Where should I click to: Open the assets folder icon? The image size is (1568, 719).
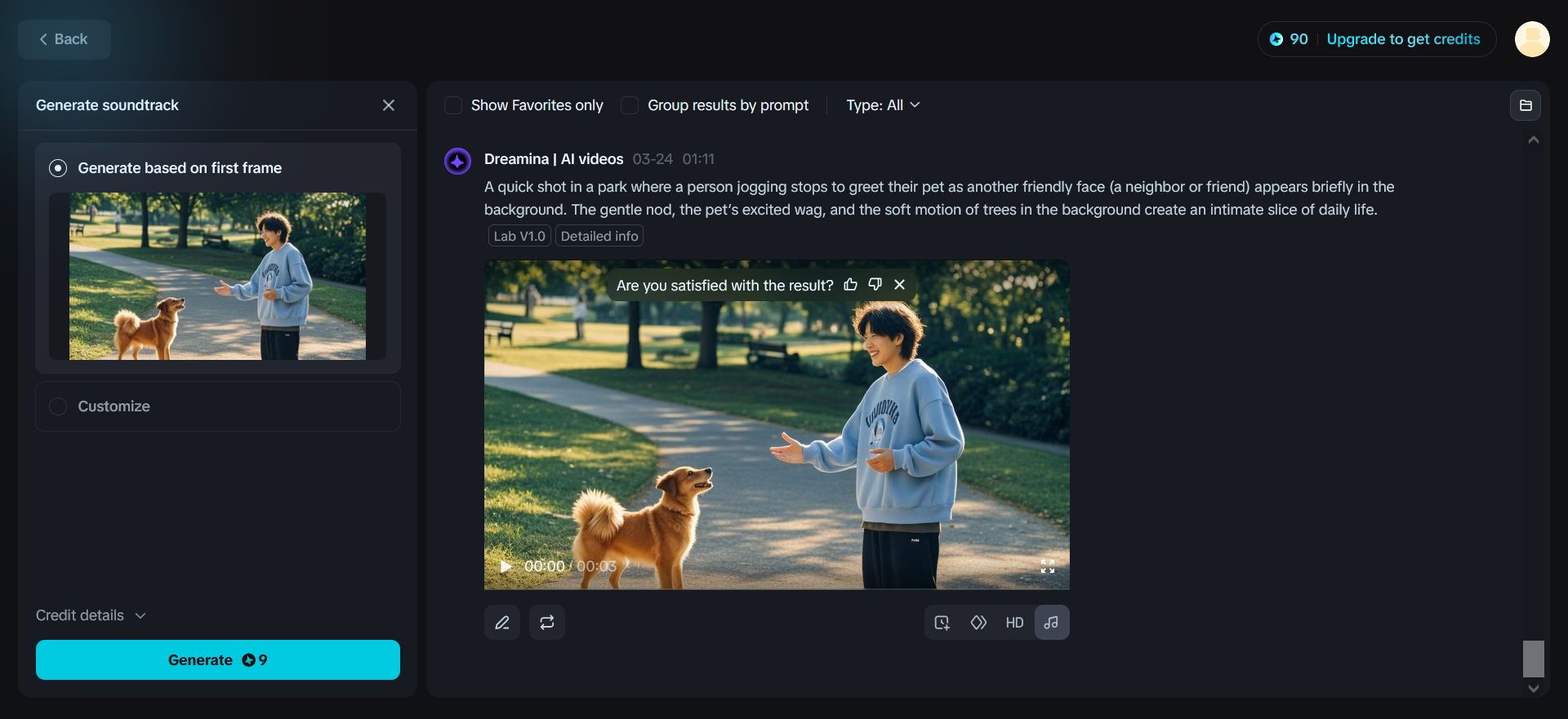(x=1526, y=105)
